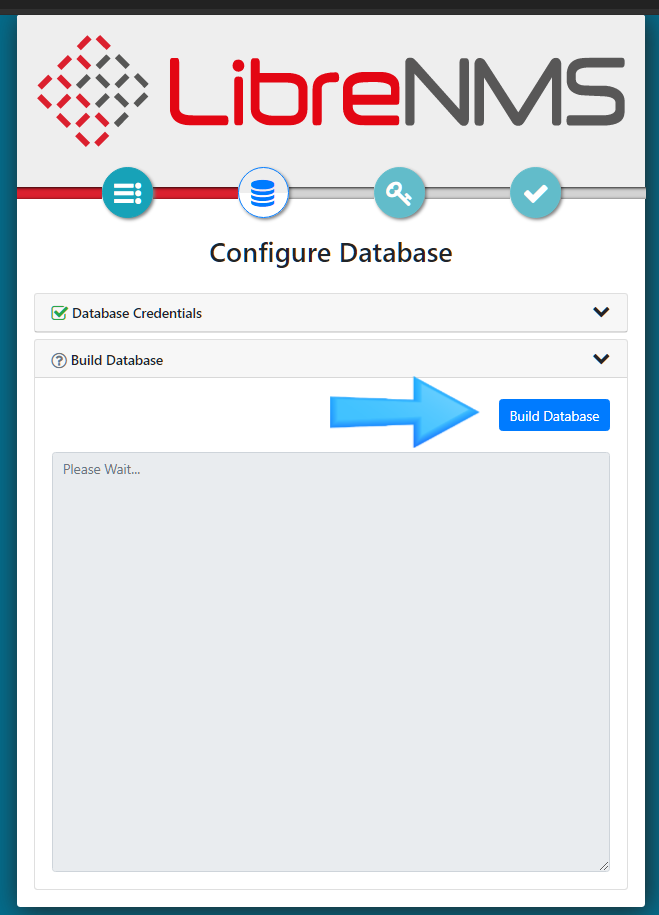
Task: Expand the Database Credentials chevron
Action: (x=601, y=312)
